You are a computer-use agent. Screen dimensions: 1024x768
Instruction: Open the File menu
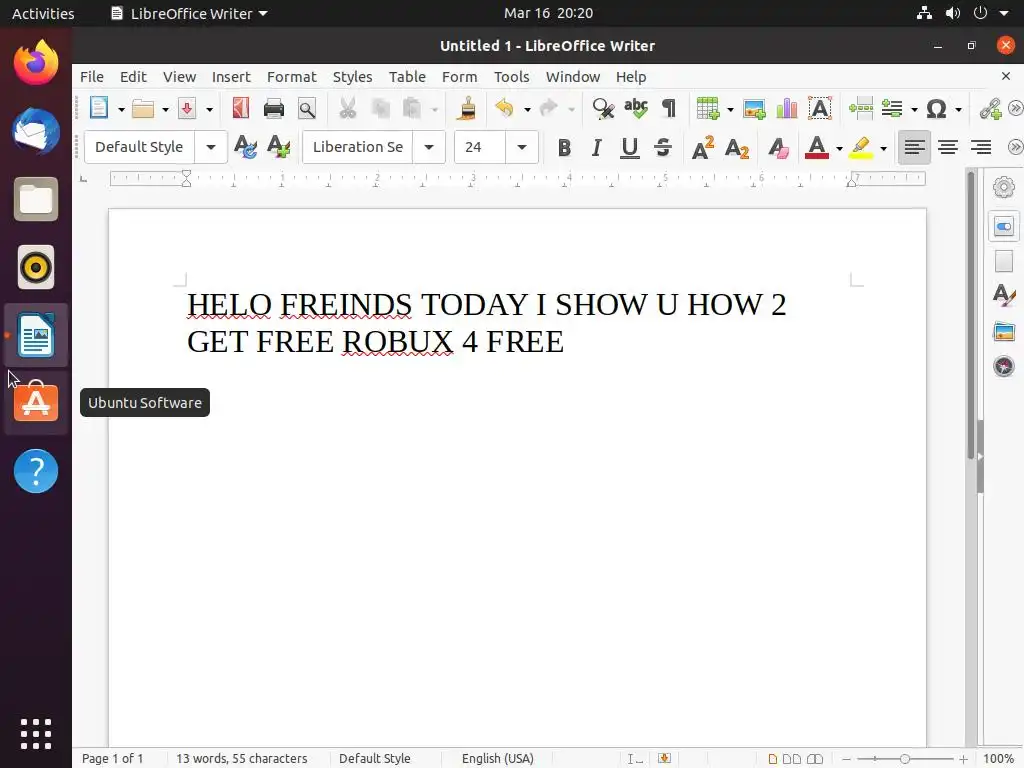[x=91, y=76]
